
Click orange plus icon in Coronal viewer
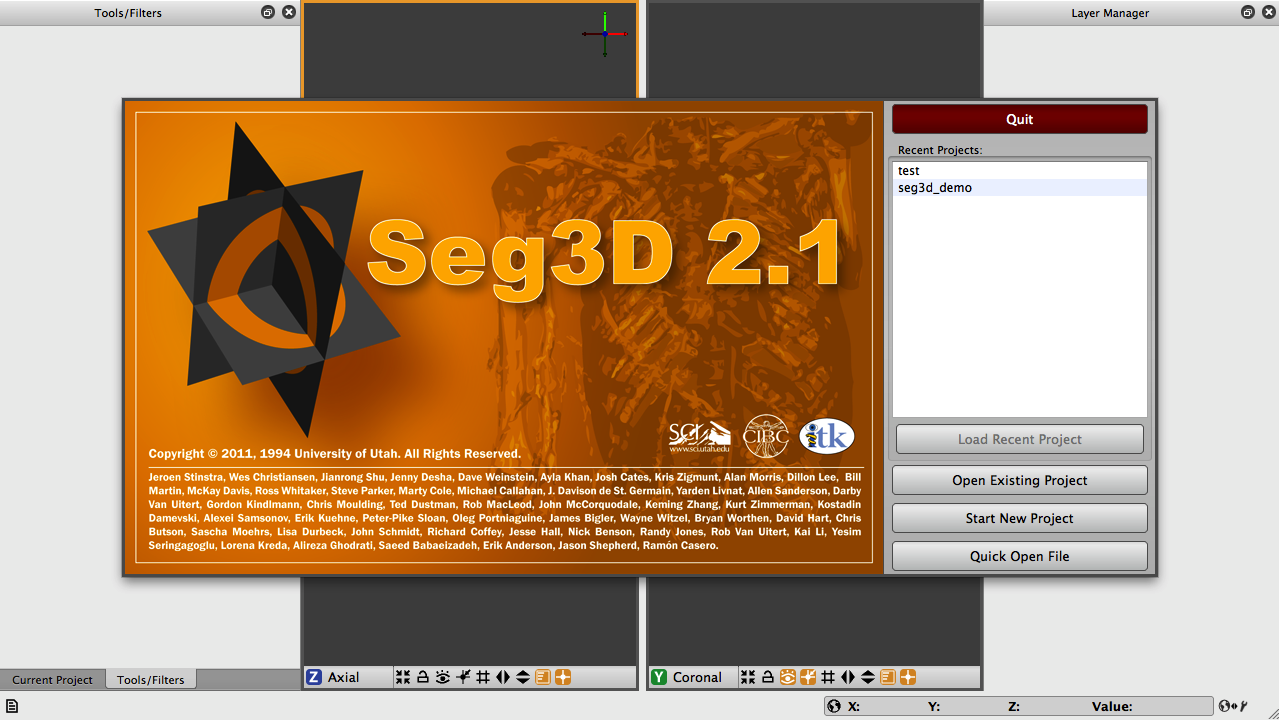coord(908,677)
